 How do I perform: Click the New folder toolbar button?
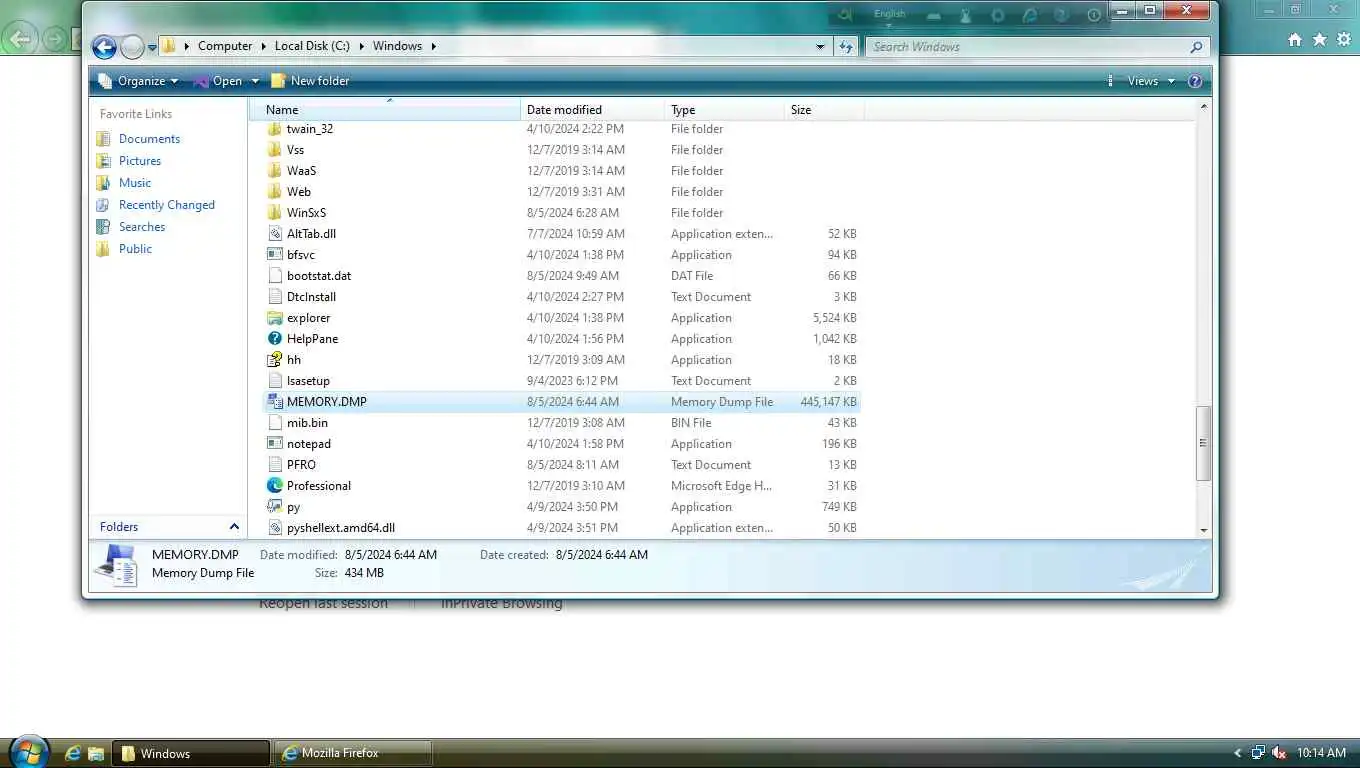(310, 81)
